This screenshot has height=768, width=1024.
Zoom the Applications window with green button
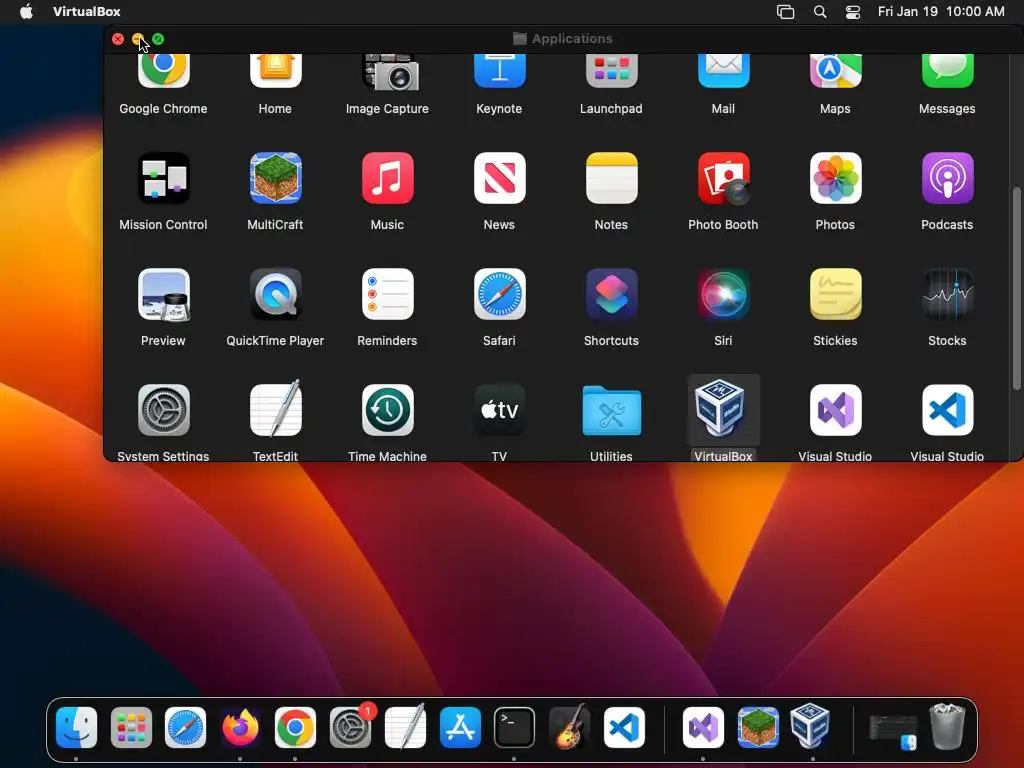[158, 39]
